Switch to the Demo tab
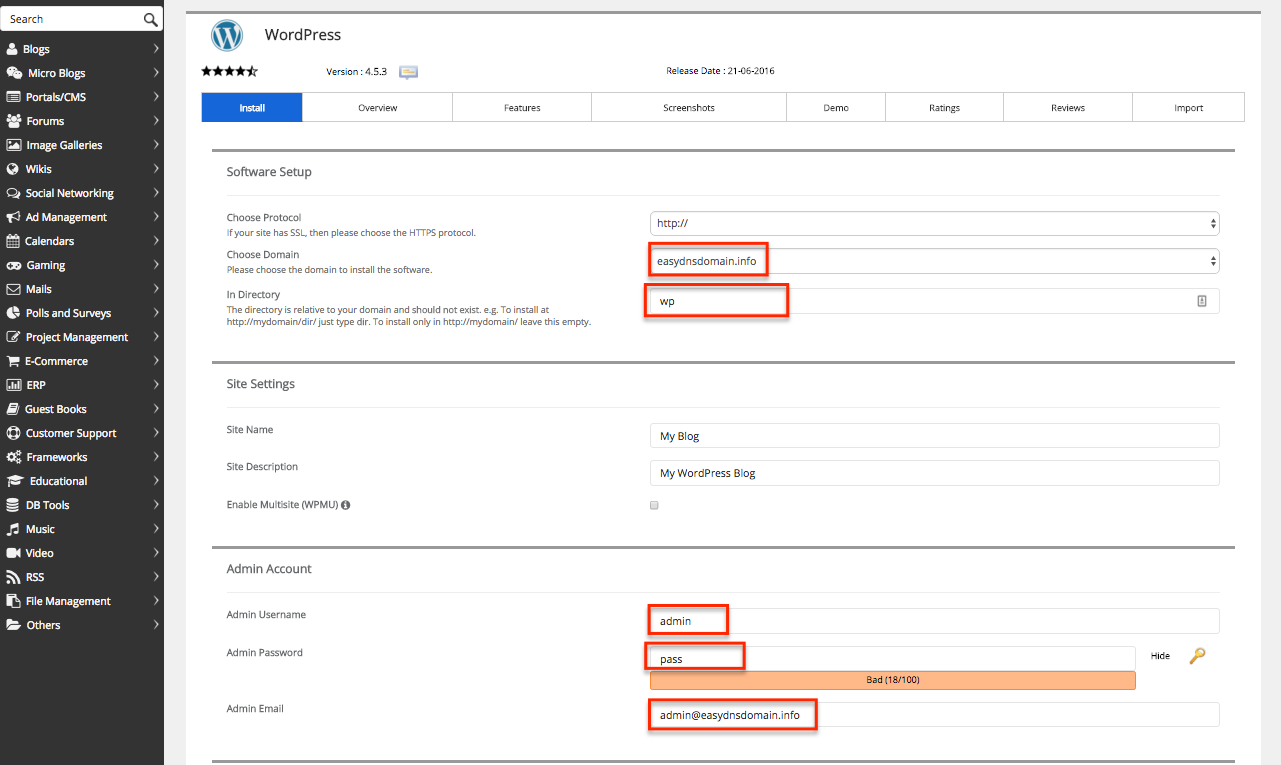Screen dimensions: 1281x765 click(836, 107)
